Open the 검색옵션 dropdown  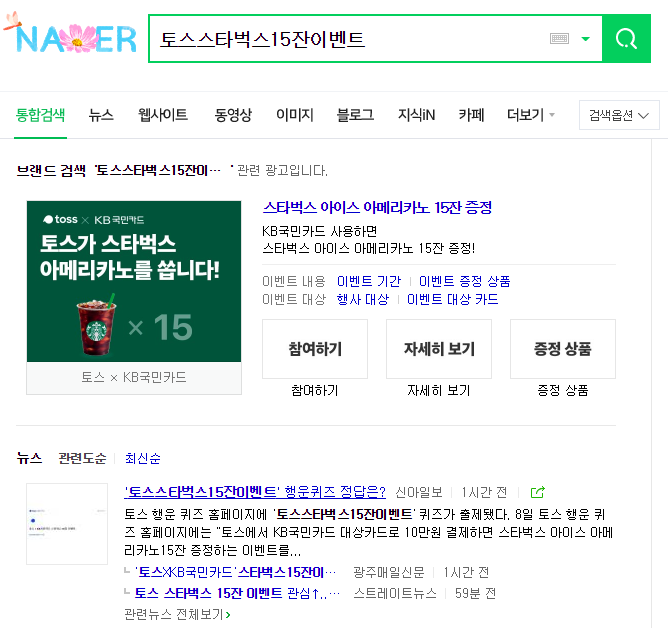click(619, 115)
